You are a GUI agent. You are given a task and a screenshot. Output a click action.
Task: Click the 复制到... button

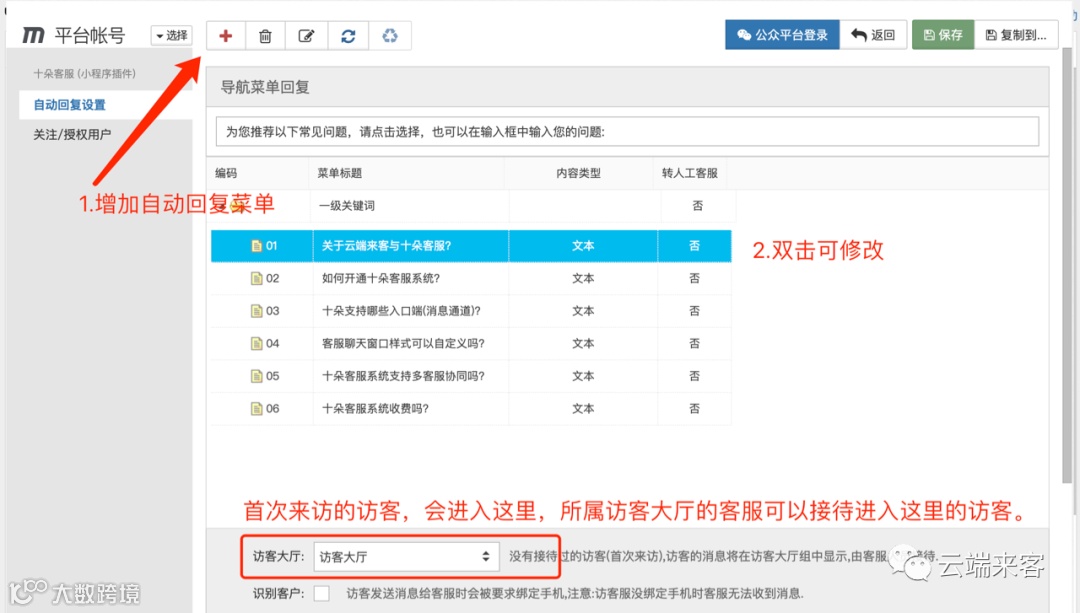[x=1017, y=34]
